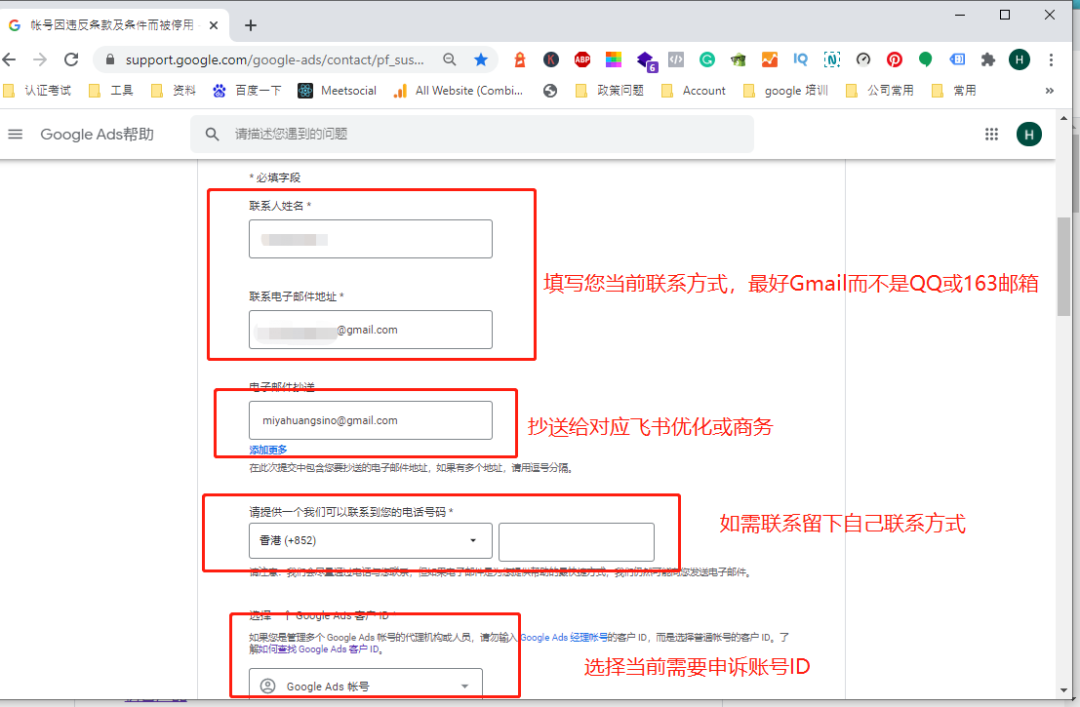Focus the 电子邮件抄送 field with miyahuangsino@gmail.com
Image resolution: width=1080 pixels, height=707 pixels.
pos(371,420)
